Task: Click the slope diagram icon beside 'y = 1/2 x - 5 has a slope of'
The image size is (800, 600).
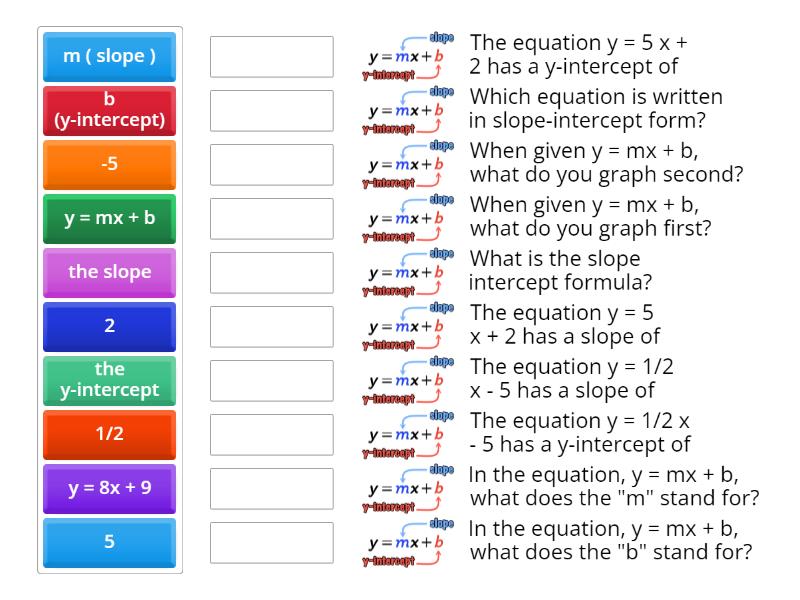Action: 407,381
